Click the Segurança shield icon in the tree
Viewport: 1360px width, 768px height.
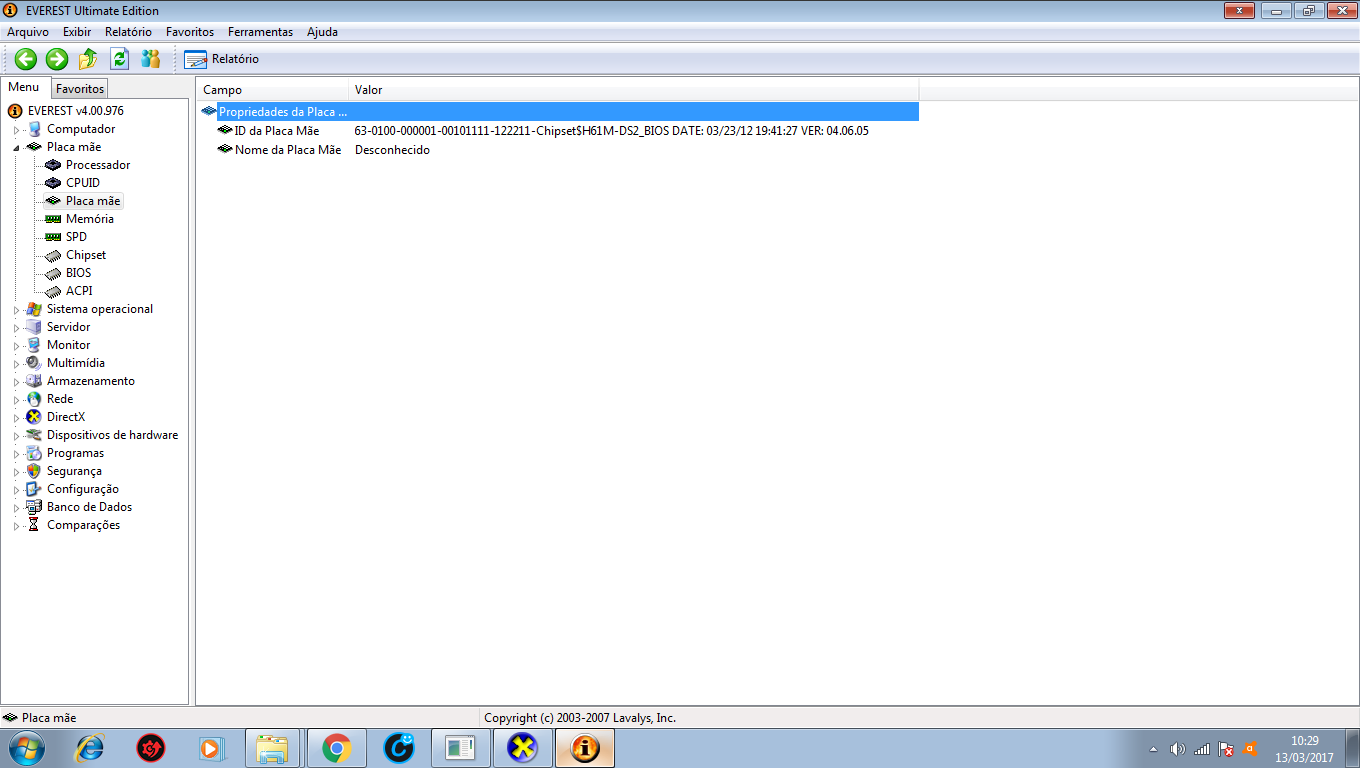coord(34,471)
